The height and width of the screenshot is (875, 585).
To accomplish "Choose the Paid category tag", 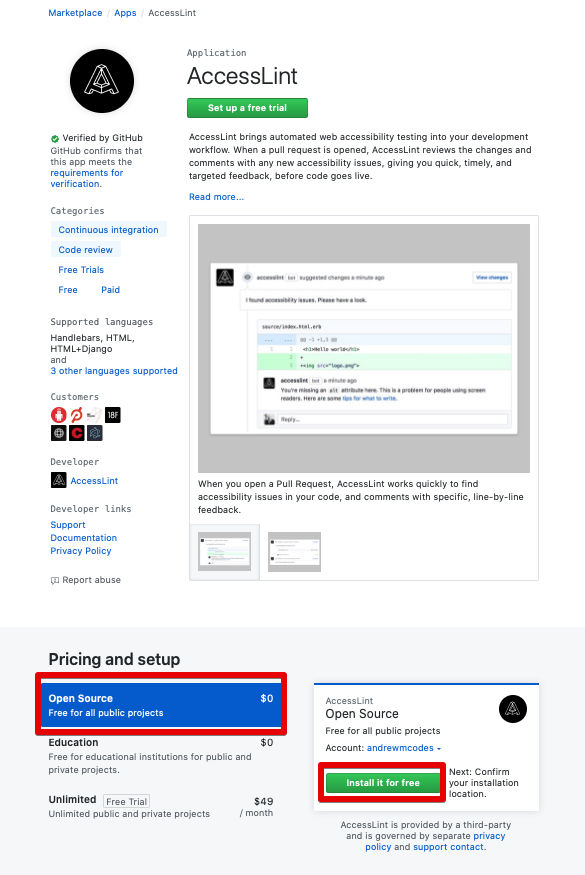I will point(111,290).
